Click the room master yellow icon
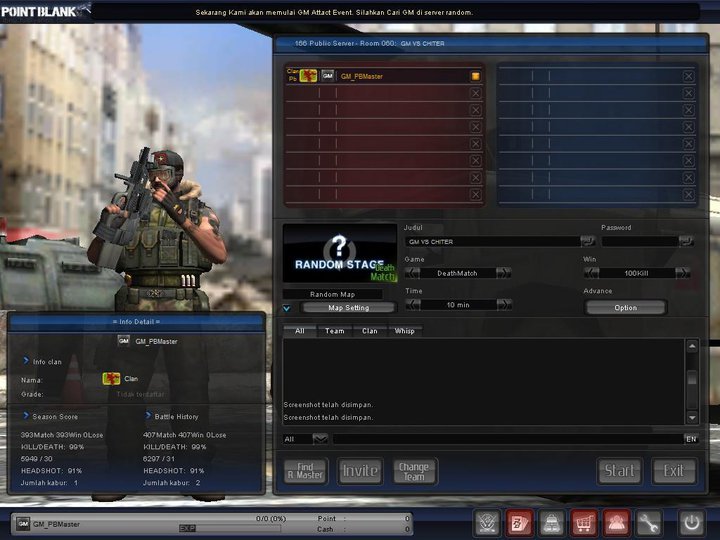The height and width of the screenshot is (540, 720). pyautogui.click(x=476, y=76)
